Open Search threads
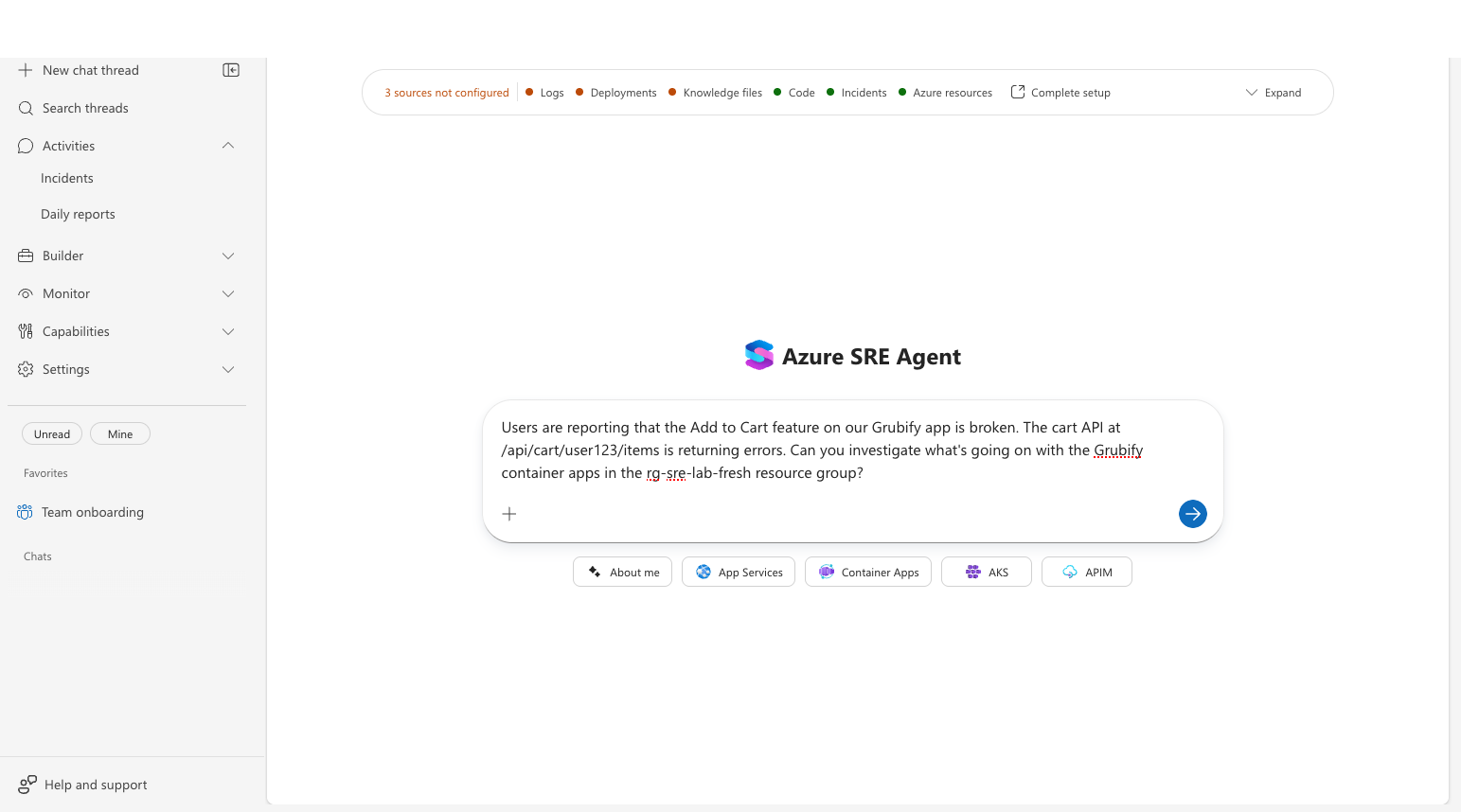Screen dimensions: 1461x812 (85, 108)
